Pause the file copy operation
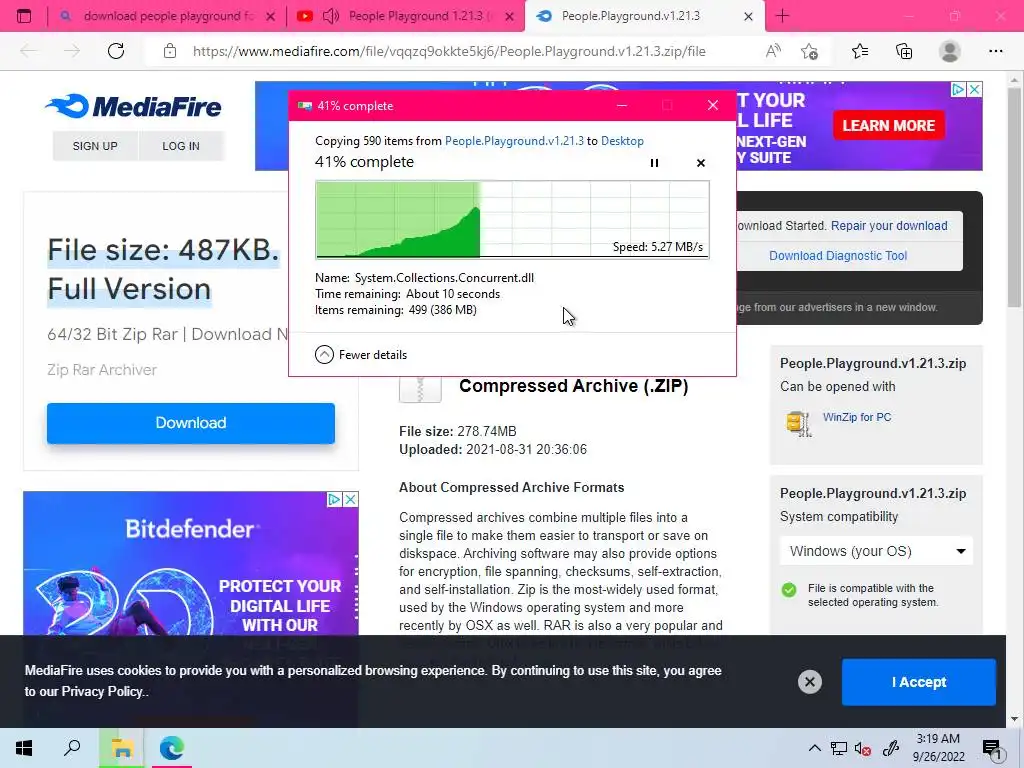The width and height of the screenshot is (1024, 768). coord(654,163)
